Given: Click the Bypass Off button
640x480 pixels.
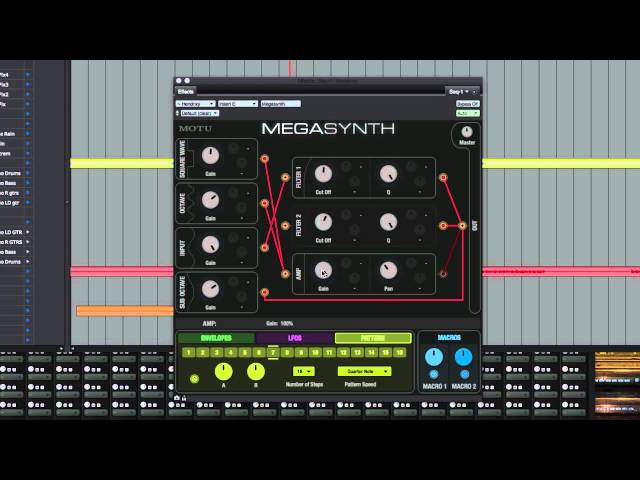Looking at the screenshot, I should tap(468, 104).
